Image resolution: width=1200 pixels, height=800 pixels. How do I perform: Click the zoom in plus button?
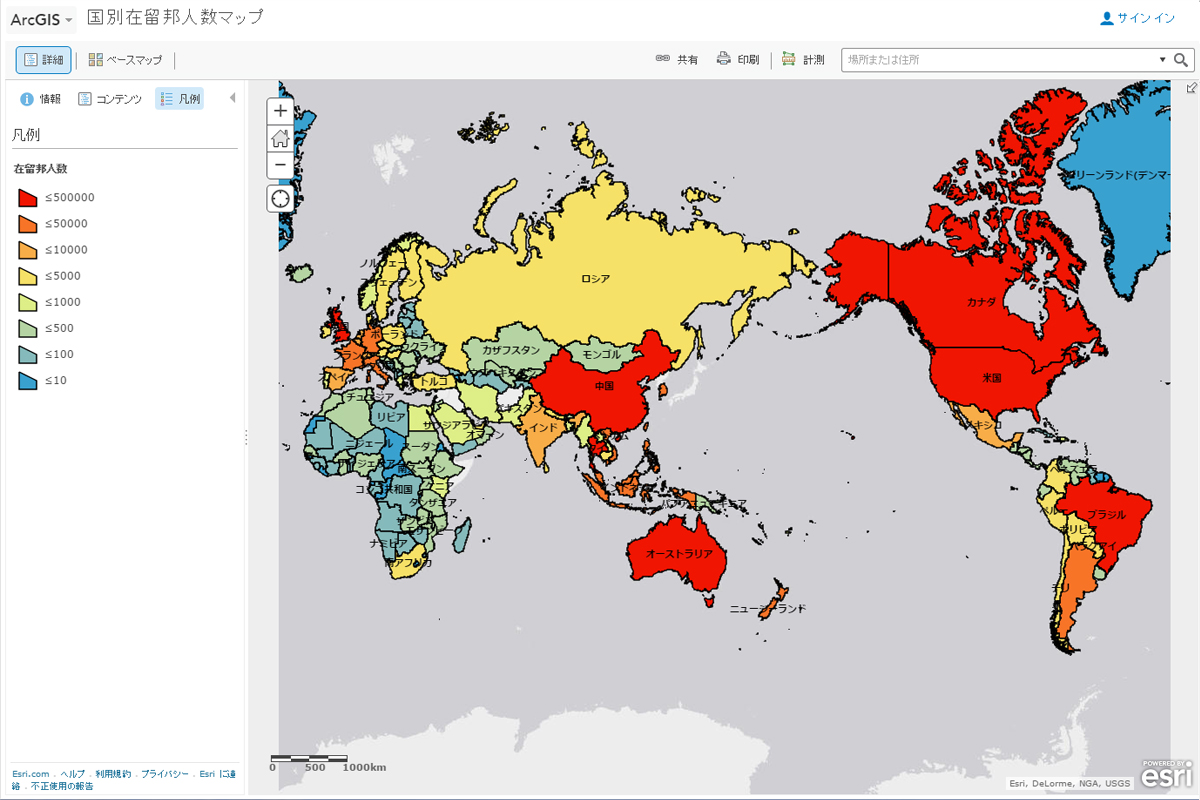pos(280,111)
